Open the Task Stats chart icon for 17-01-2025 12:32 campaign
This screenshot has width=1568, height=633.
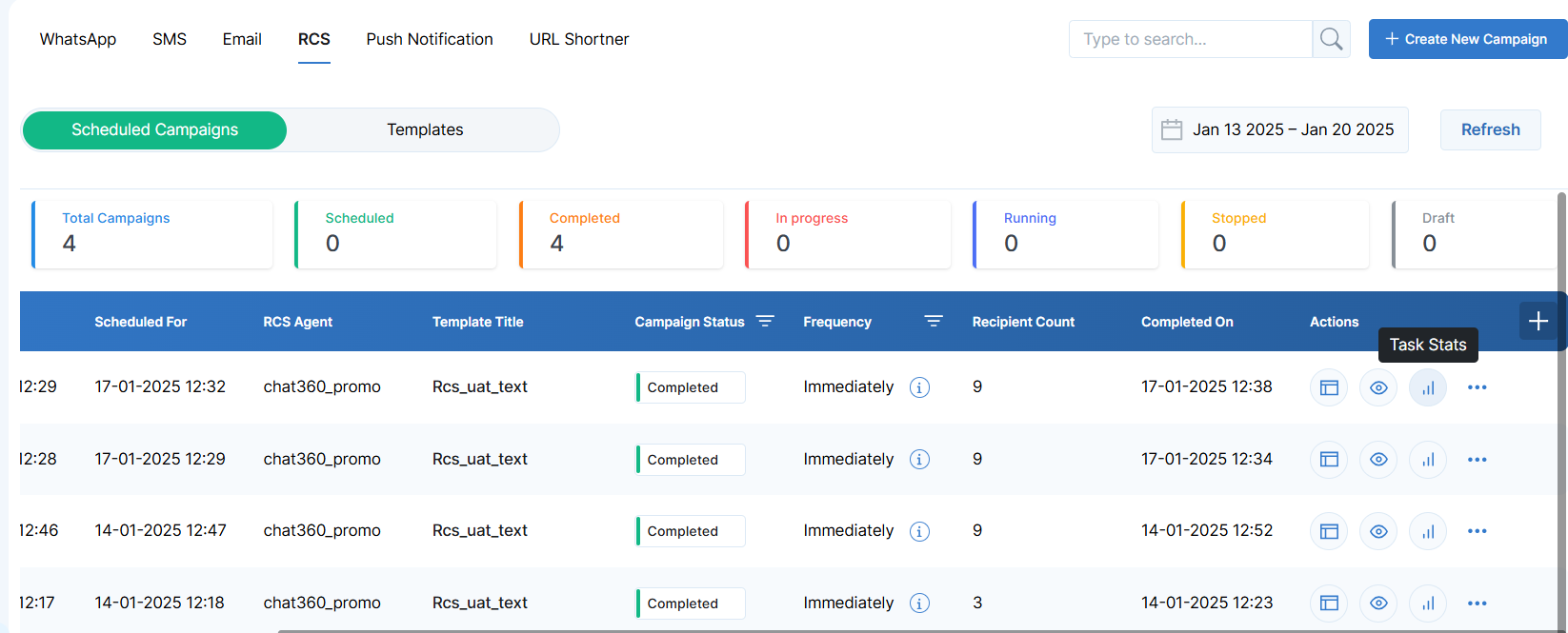(1428, 387)
